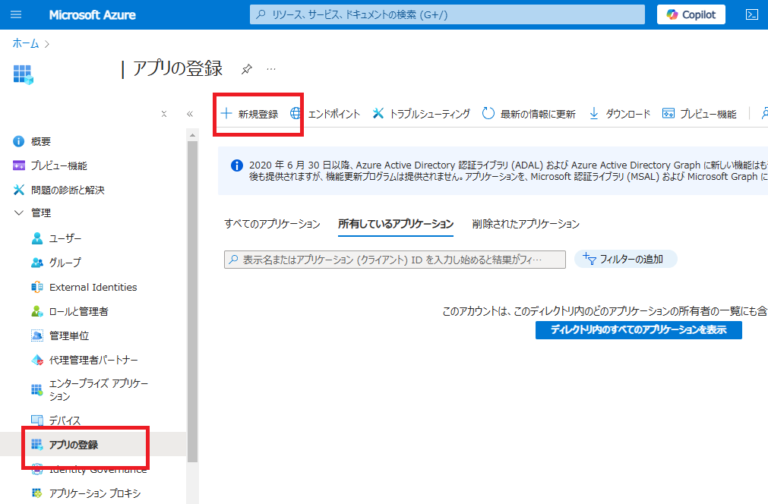This screenshot has height=504, width=768.
Task: Open エンドポイント from the toolbar
Action: tap(325, 114)
